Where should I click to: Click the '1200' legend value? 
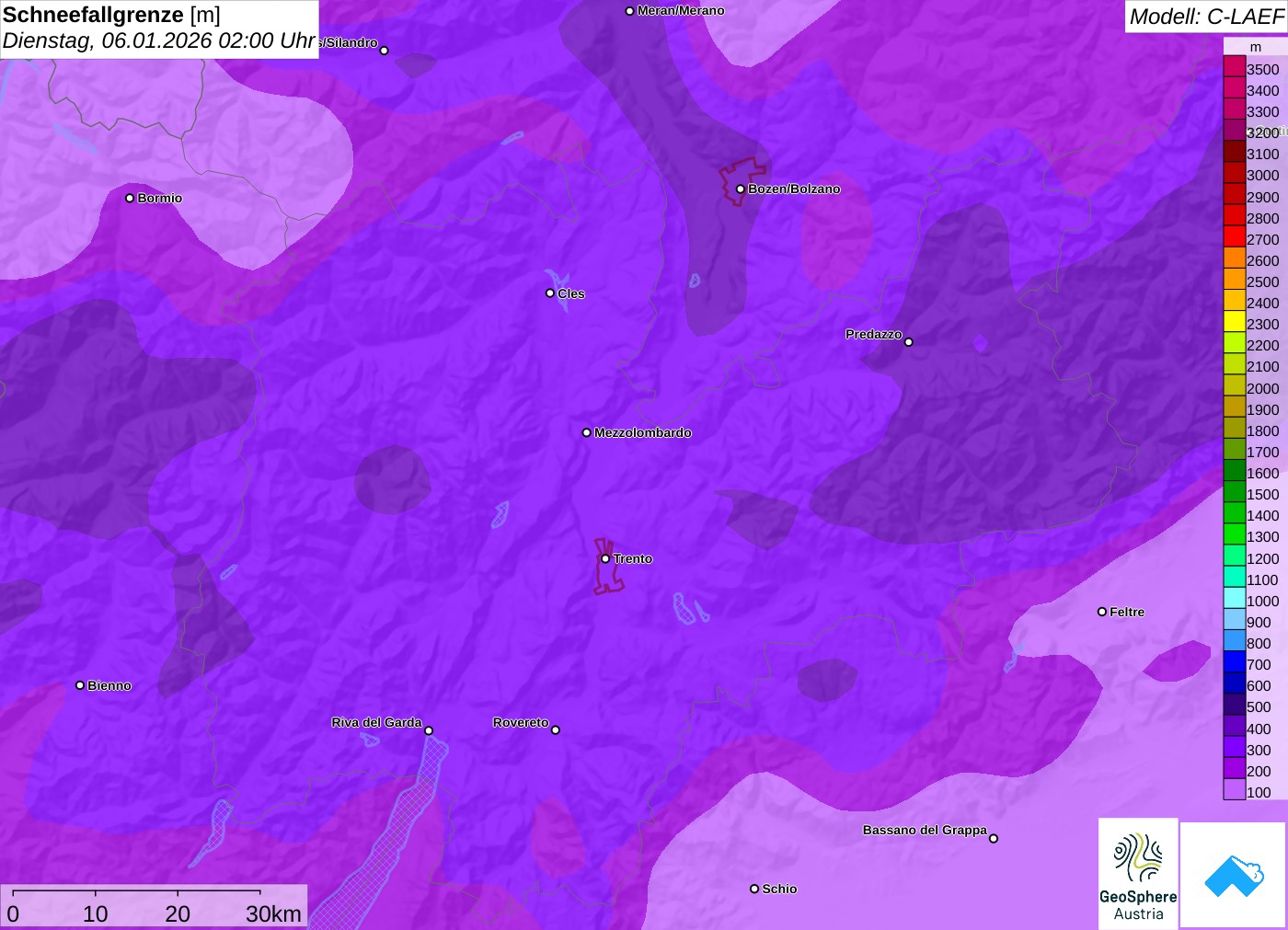(x=1262, y=558)
